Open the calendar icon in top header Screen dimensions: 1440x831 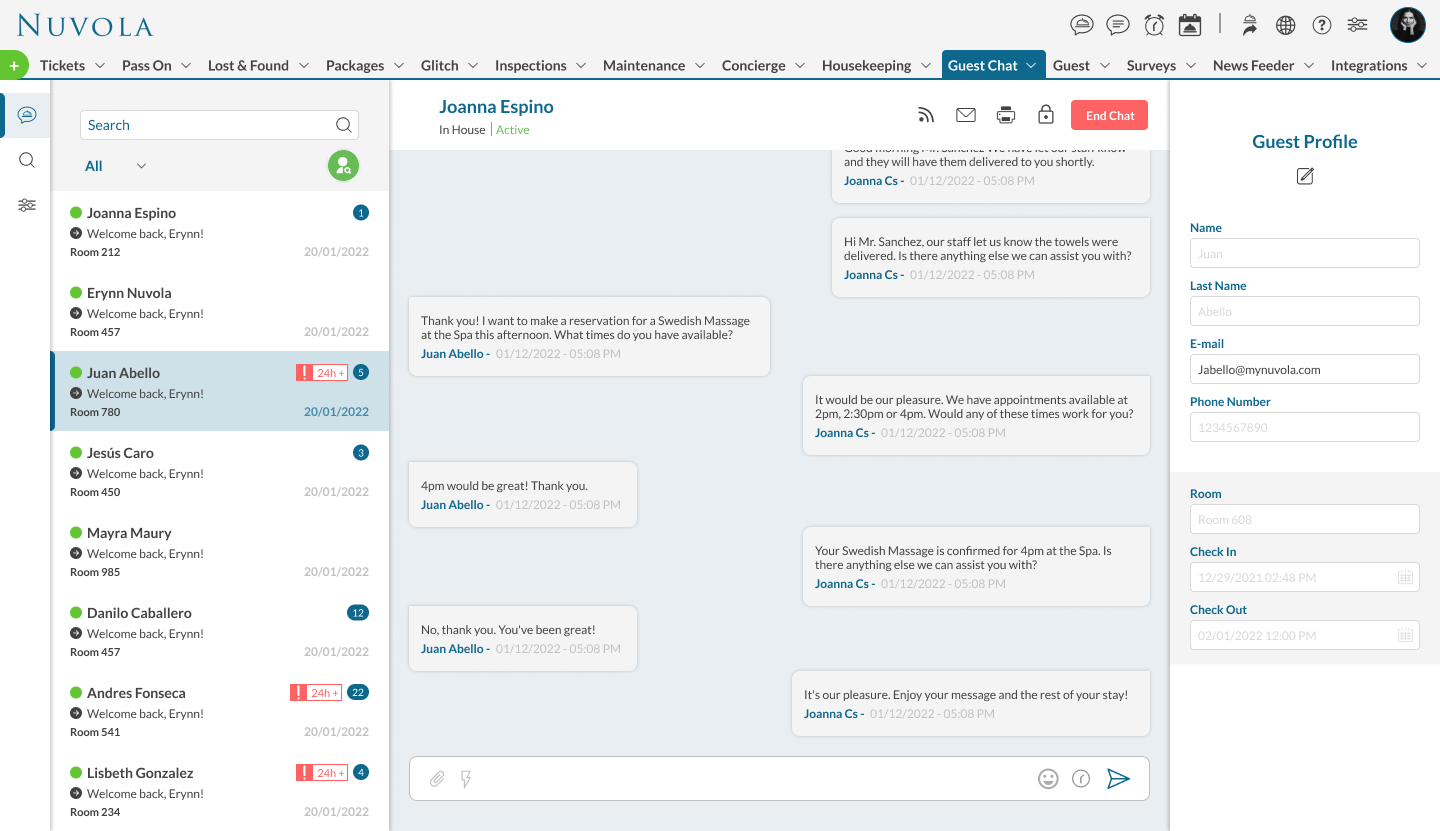coord(1190,25)
